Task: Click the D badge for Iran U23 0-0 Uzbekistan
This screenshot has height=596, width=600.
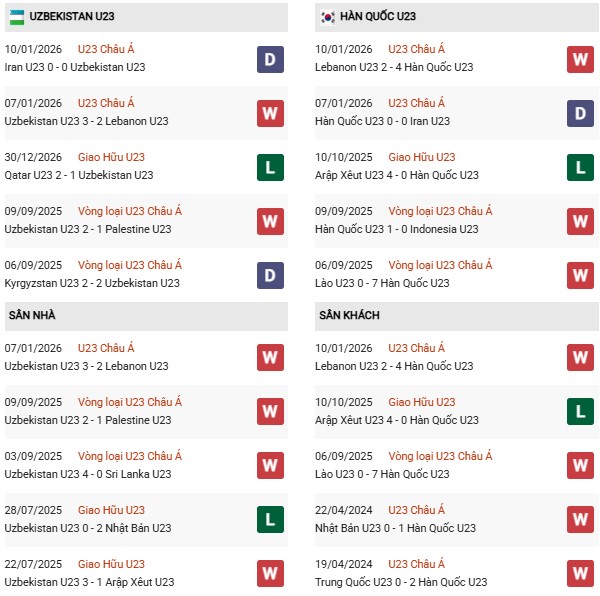Action: click(x=268, y=59)
